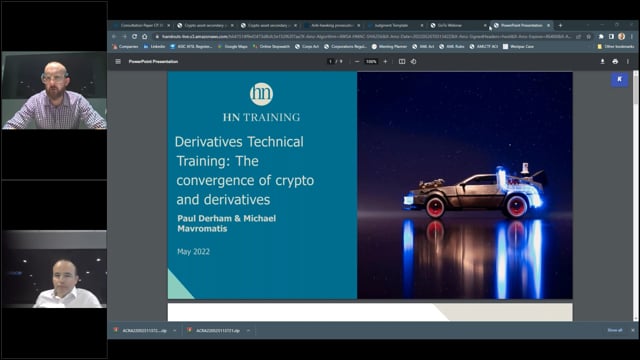
Task: Expand options for the first downloaded zip file
Action: point(175,331)
